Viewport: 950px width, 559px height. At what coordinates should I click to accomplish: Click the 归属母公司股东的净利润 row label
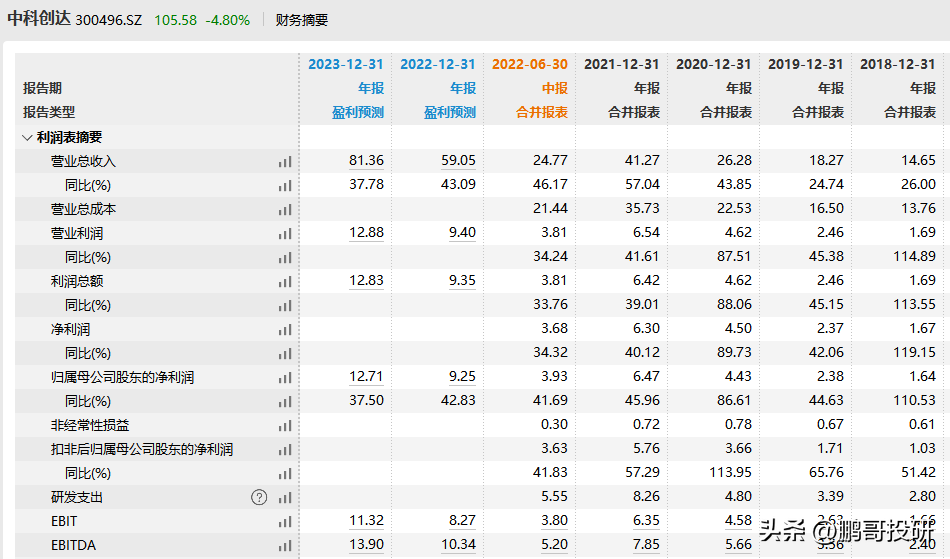(x=122, y=378)
